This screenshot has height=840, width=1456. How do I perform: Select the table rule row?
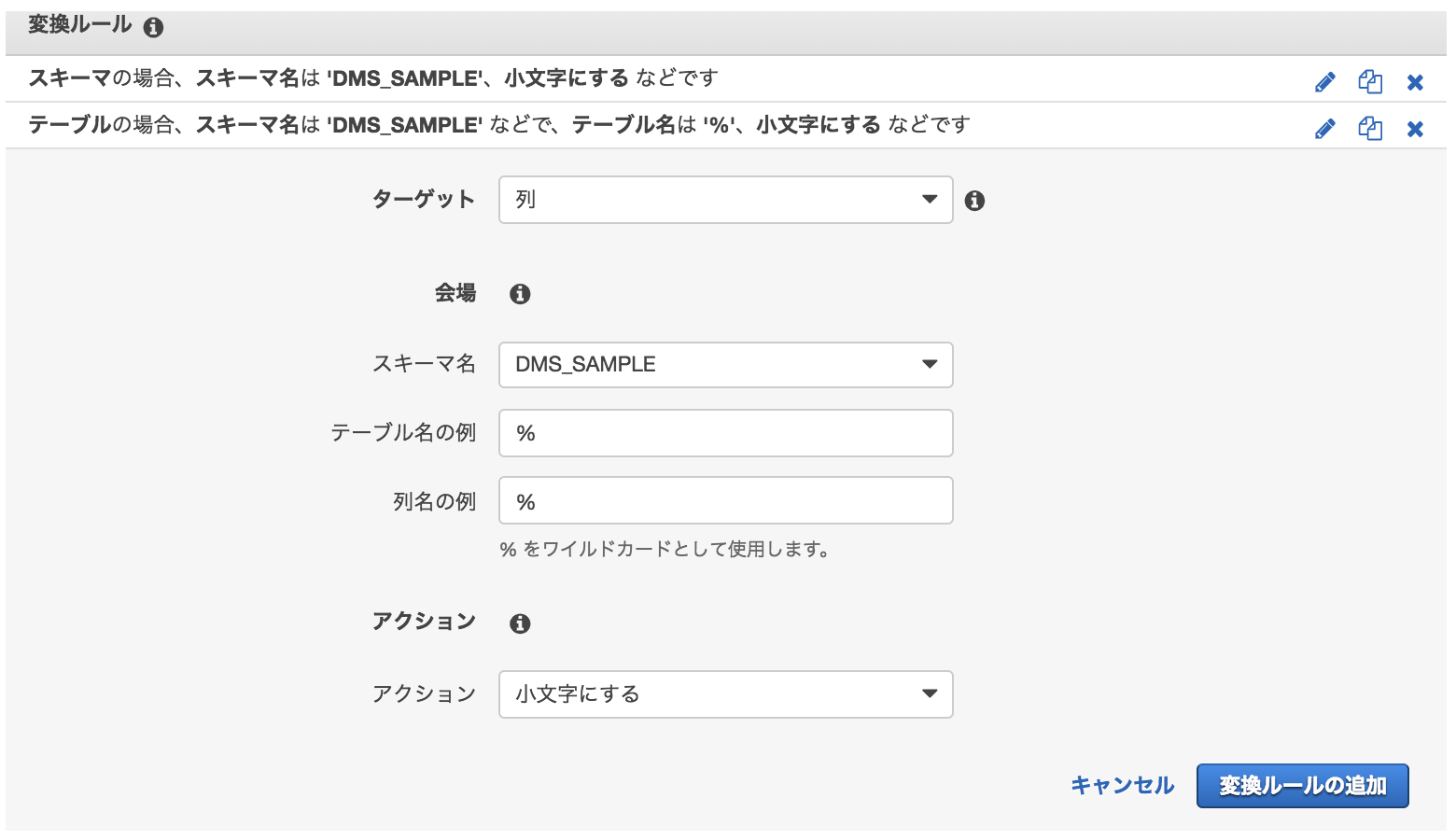point(373,125)
